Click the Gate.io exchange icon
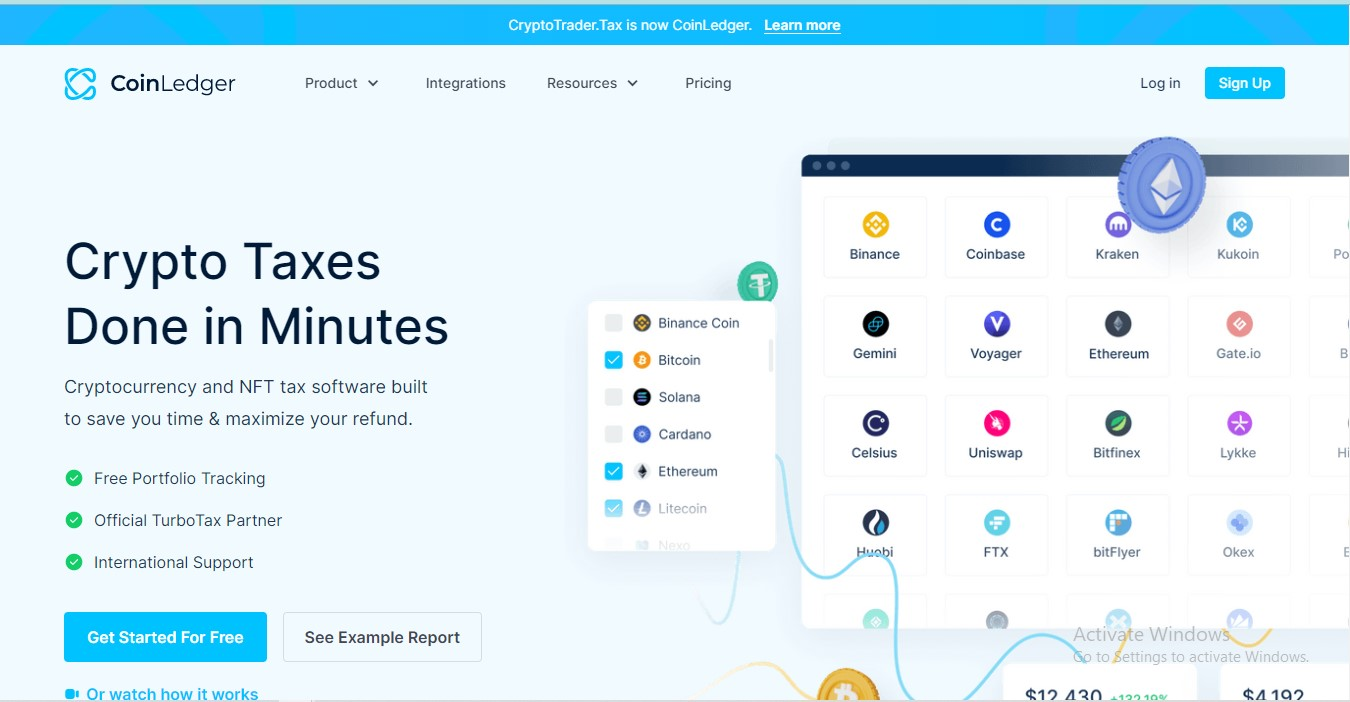Image resolution: width=1350 pixels, height=702 pixels. (1239, 324)
